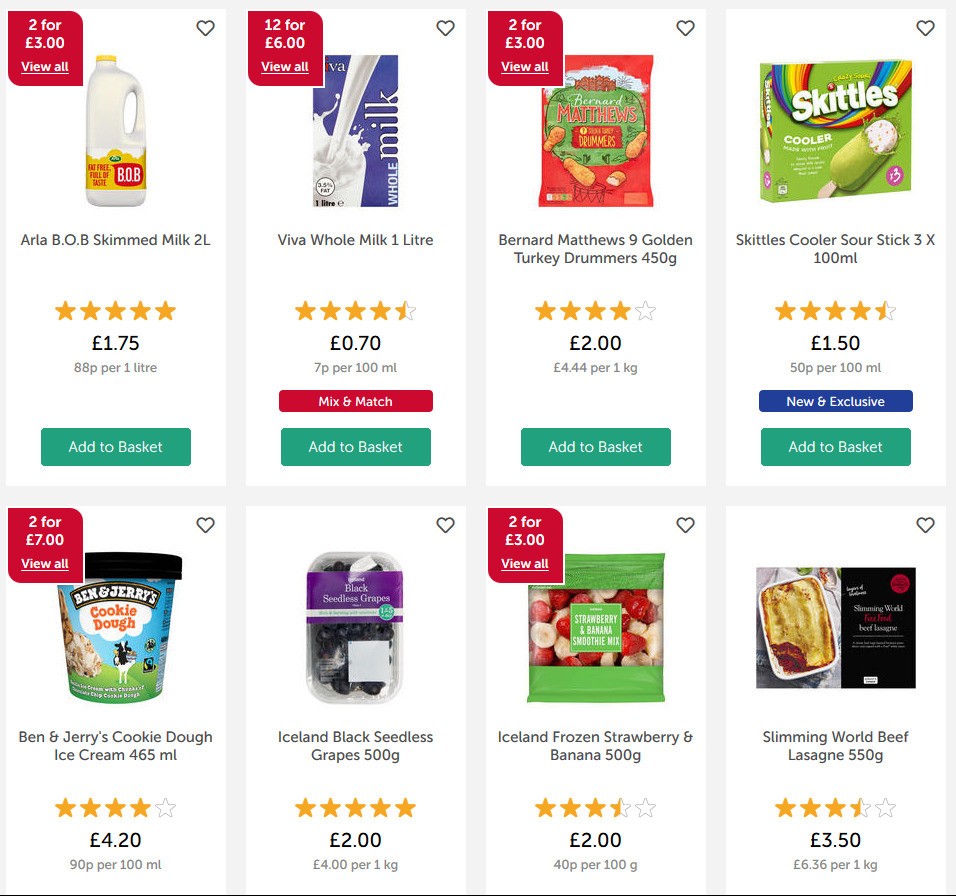Favourite the Iceland Black Seedless Grapes

coord(446,525)
